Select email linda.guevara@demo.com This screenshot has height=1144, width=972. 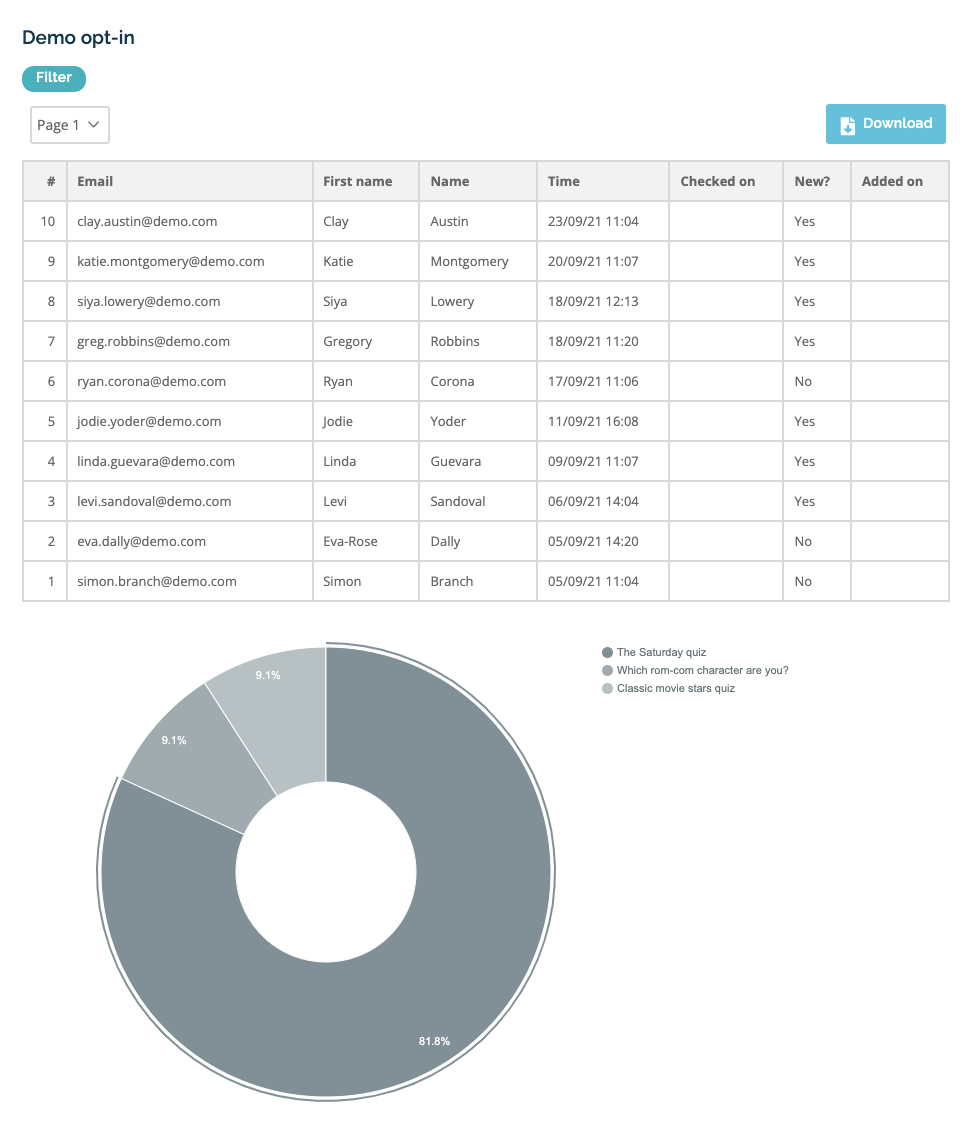pyautogui.click(x=156, y=462)
